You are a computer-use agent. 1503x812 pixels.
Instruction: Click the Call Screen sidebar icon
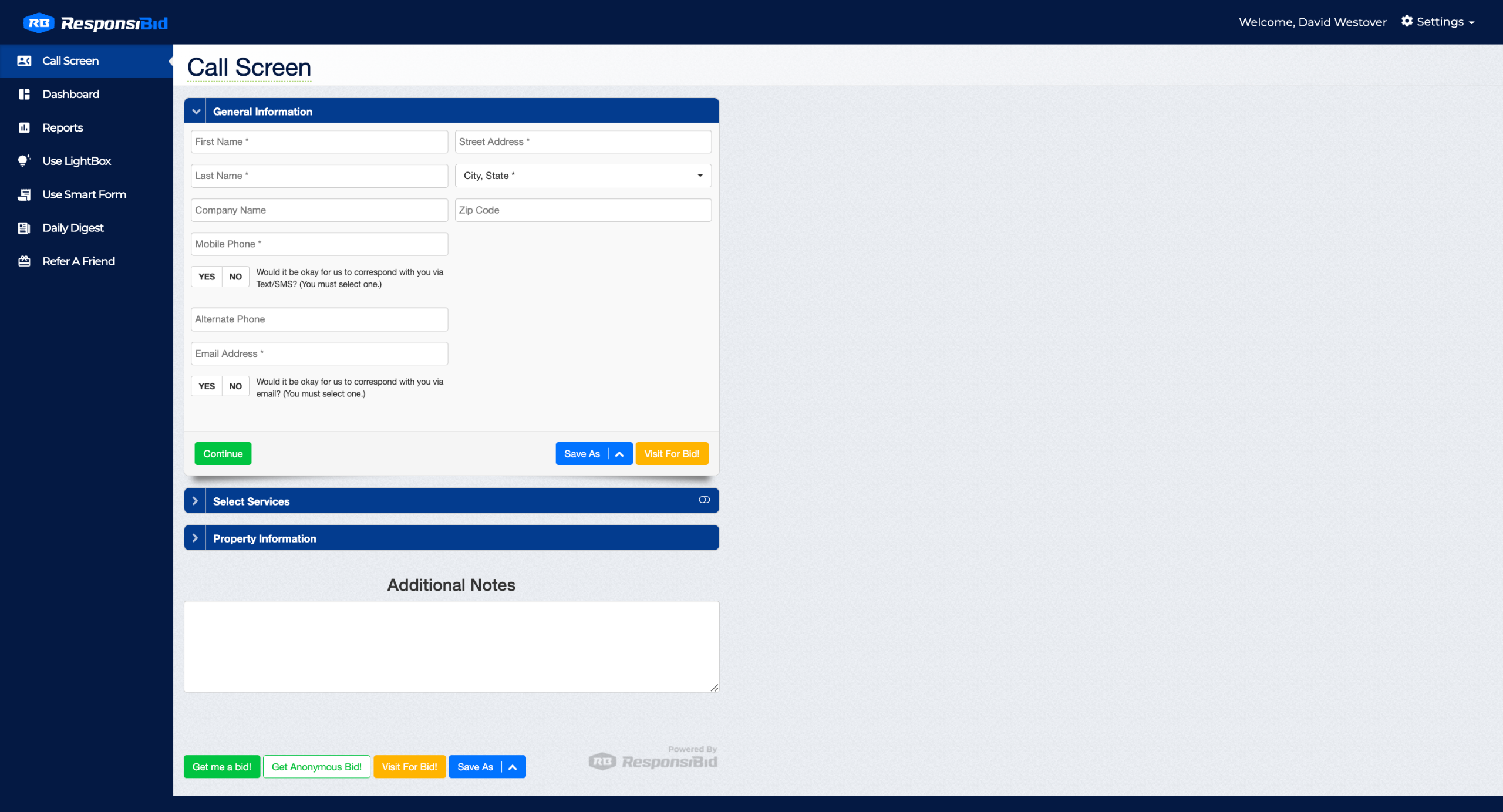(x=24, y=61)
